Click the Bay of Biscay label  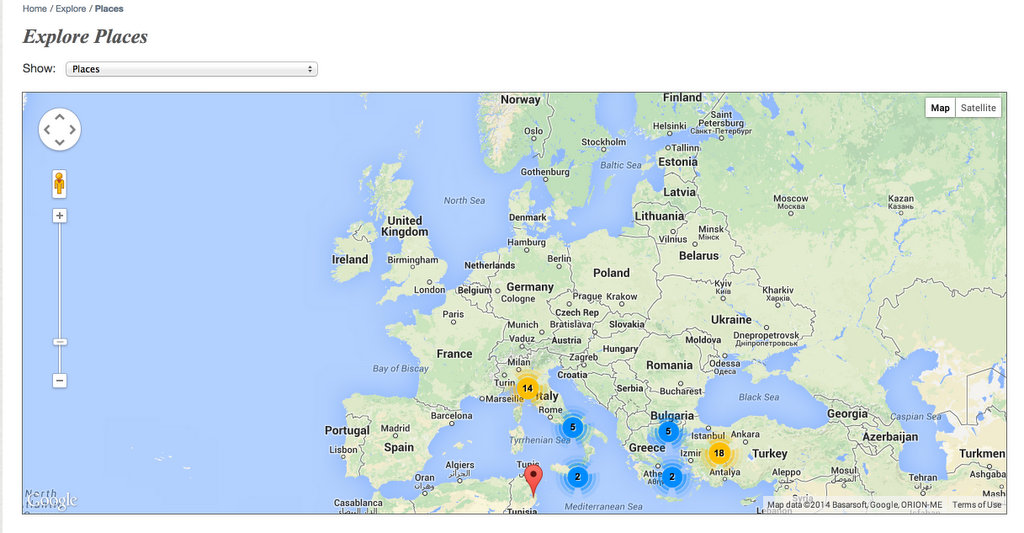click(x=400, y=368)
